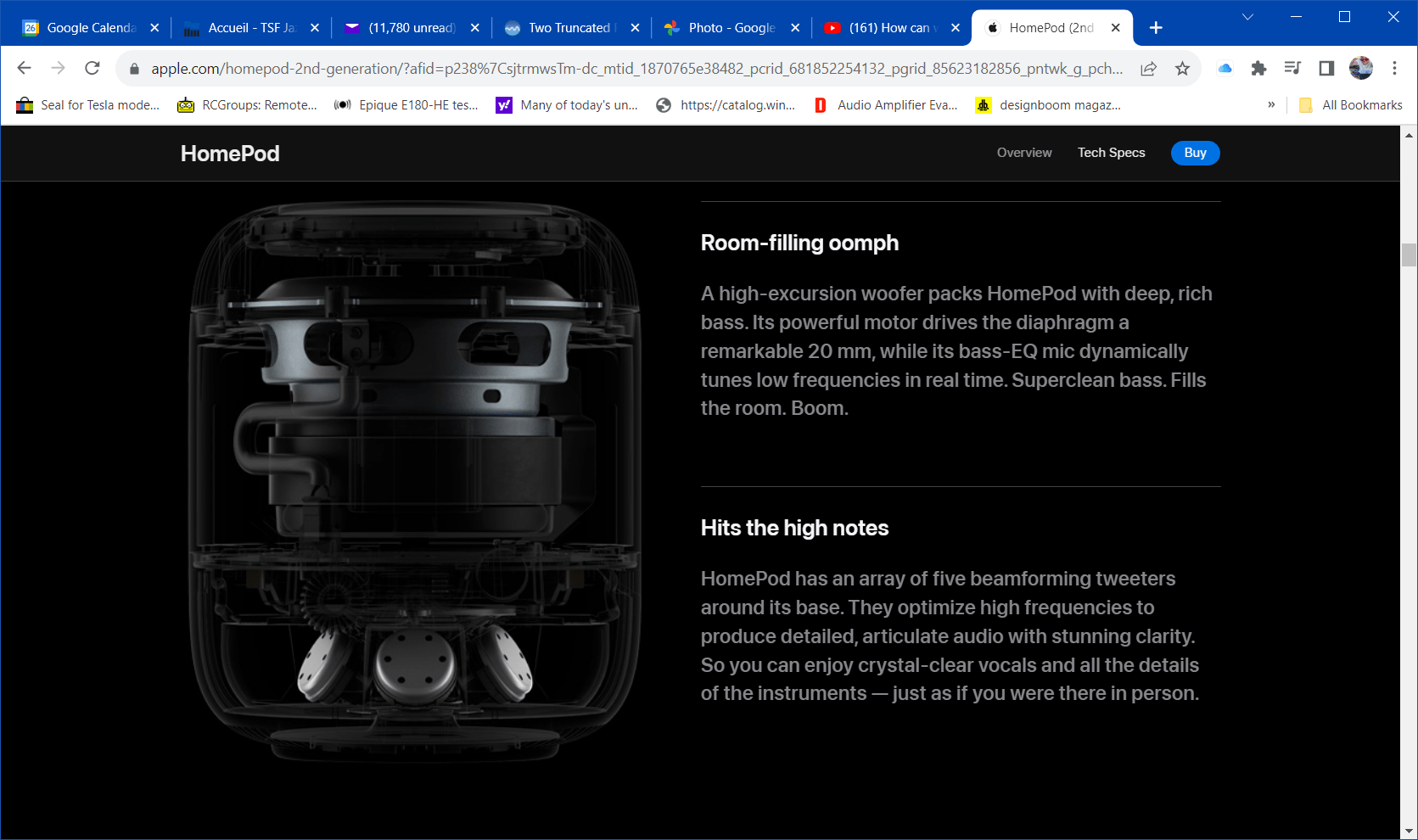Switch to the (161) How can YouTube tab
Screen dimensions: 1418x840
tap(892, 28)
